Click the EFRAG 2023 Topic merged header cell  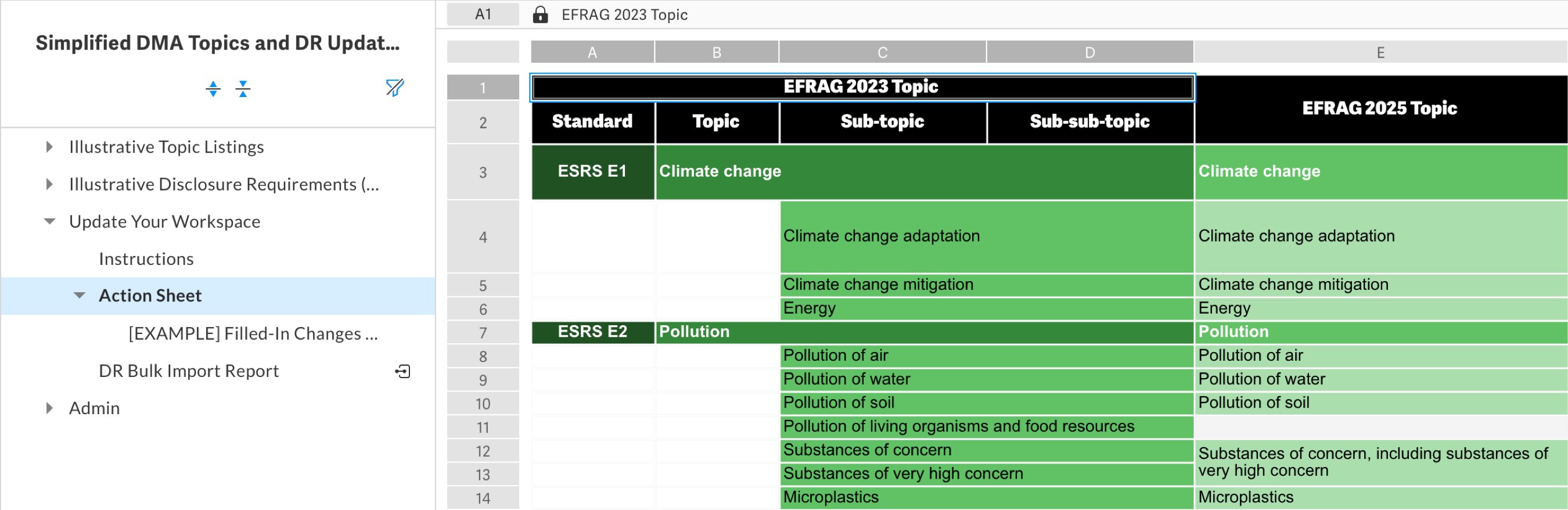(x=862, y=87)
